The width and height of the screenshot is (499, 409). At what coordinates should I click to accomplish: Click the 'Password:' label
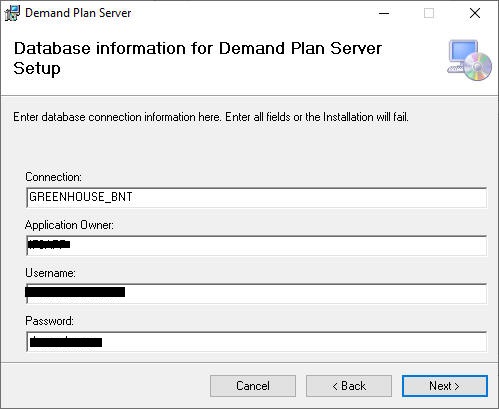coord(49,321)
